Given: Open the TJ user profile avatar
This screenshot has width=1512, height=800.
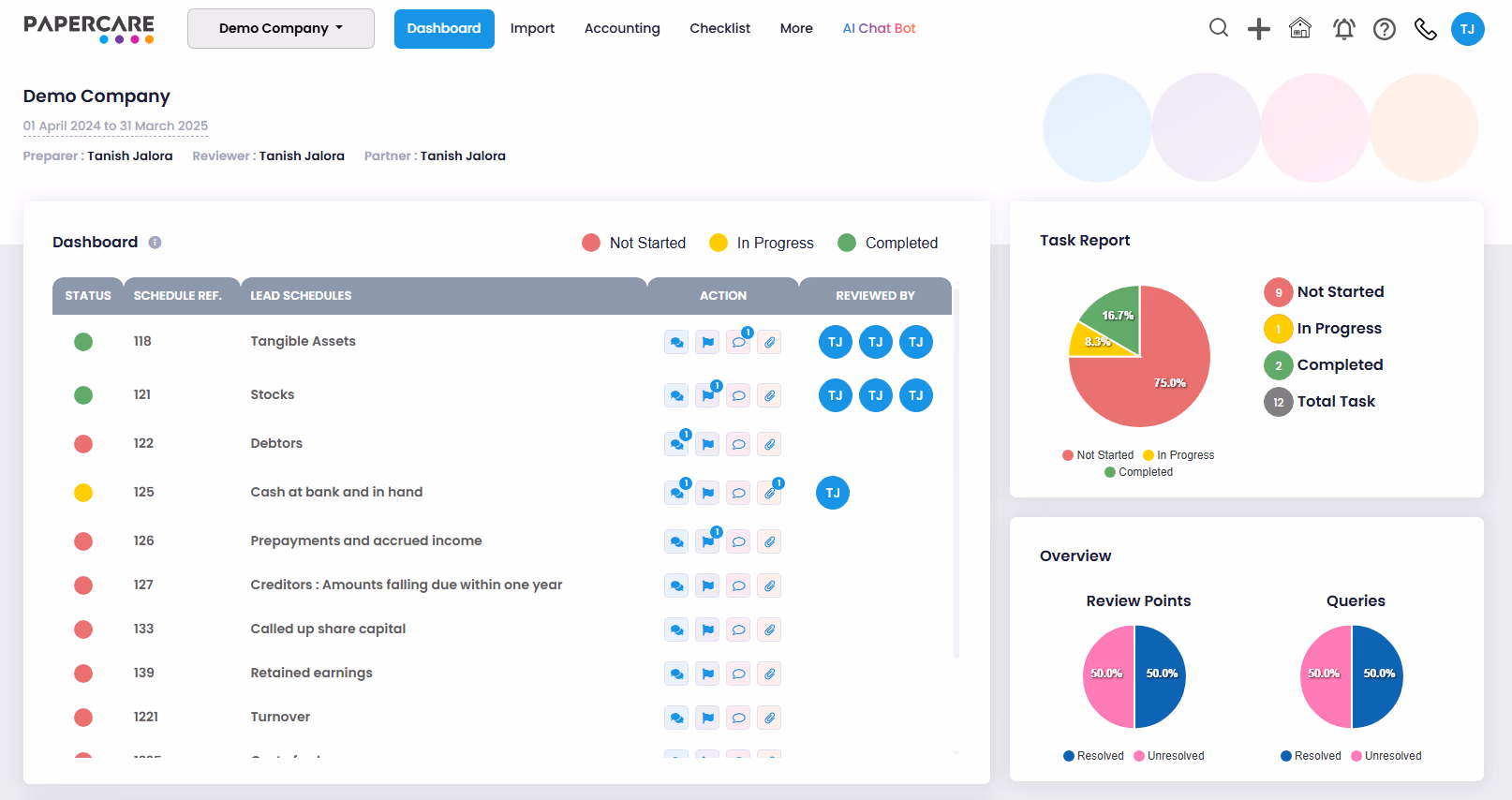Looking at the screenshot, I should click(x=1468, y=29).
